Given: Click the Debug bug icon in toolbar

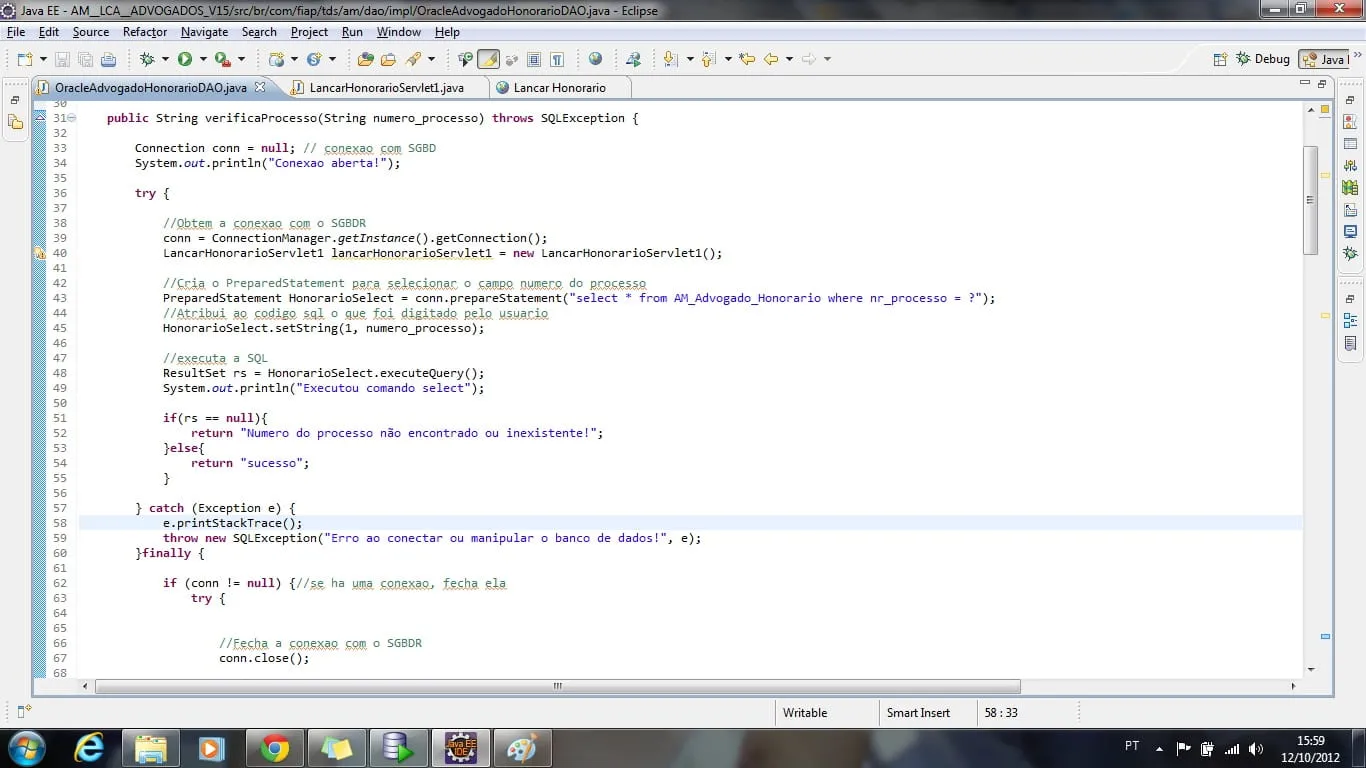Looking at the screenshot, I should pyautogui.click(x=147, y=59).
